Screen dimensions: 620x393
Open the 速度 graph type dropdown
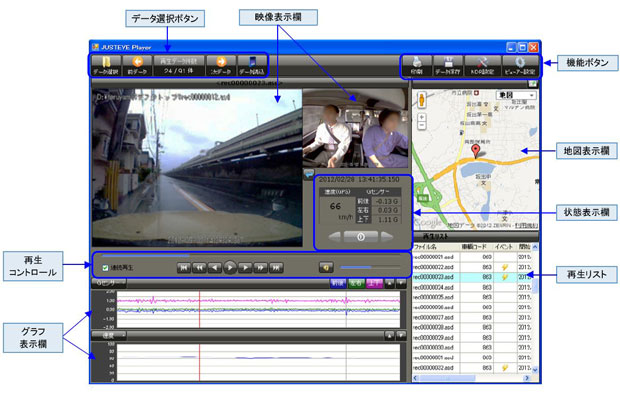[109, 336]
